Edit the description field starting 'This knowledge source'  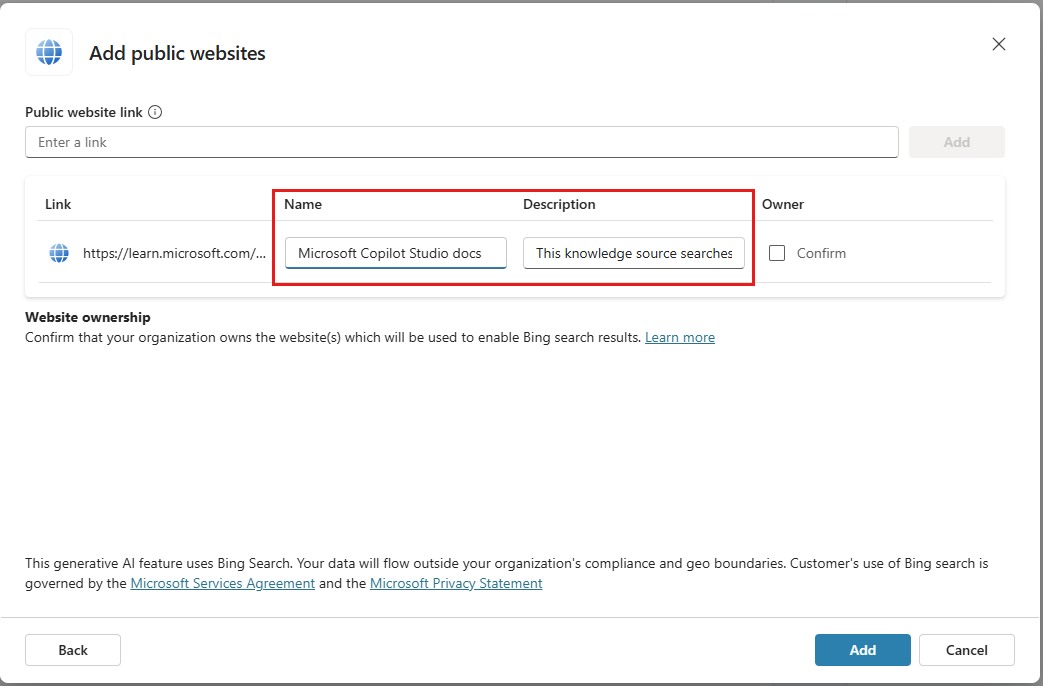pos(634,253)
